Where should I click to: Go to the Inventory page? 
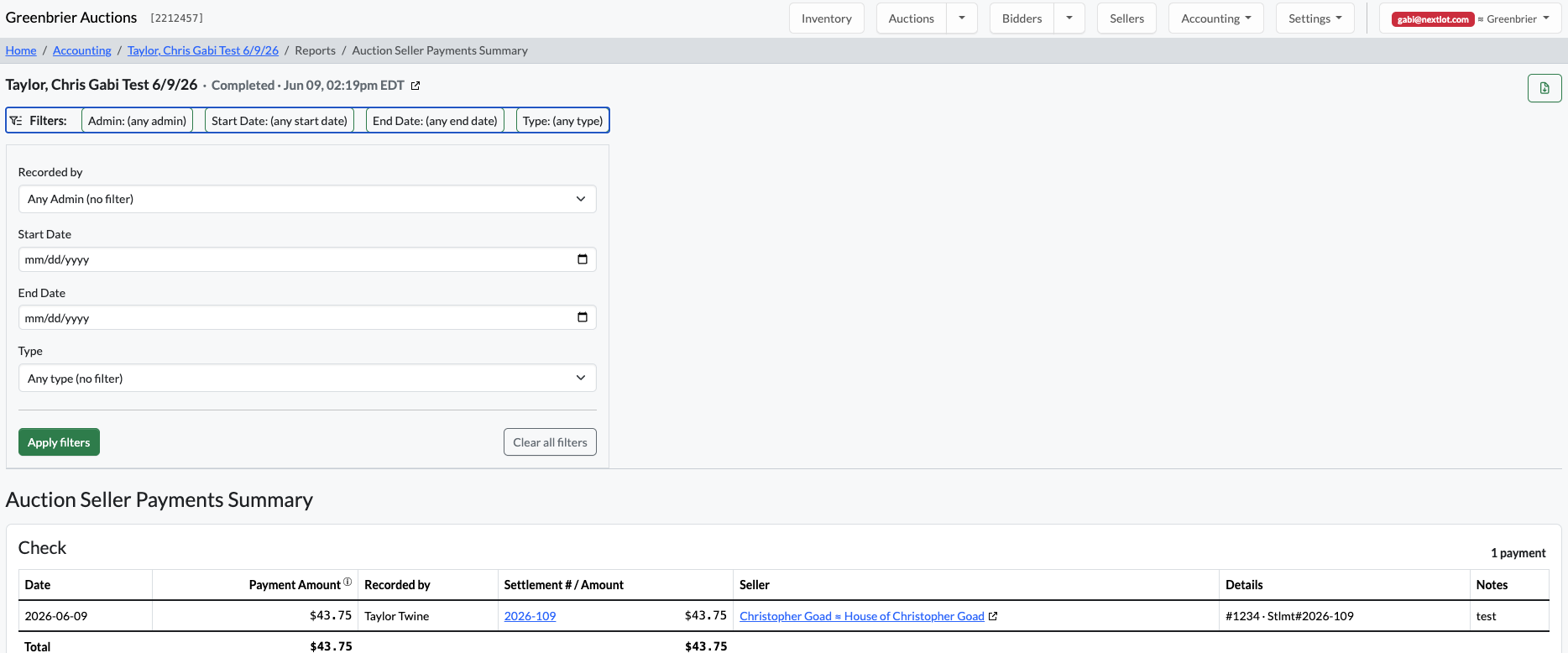[x=826, y=18]
